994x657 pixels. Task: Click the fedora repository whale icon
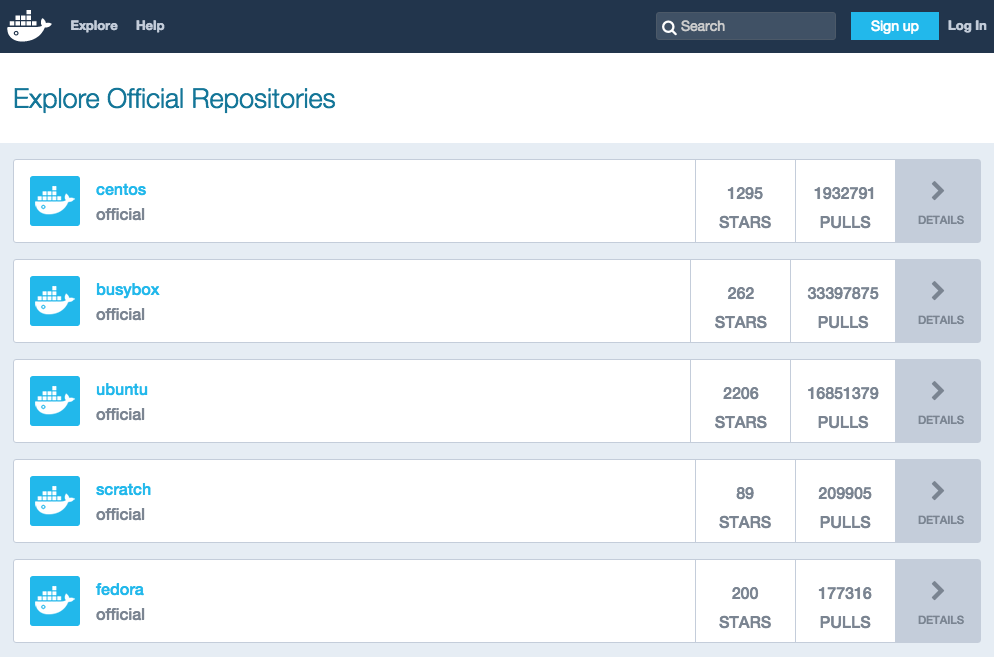tap(55, 601)
